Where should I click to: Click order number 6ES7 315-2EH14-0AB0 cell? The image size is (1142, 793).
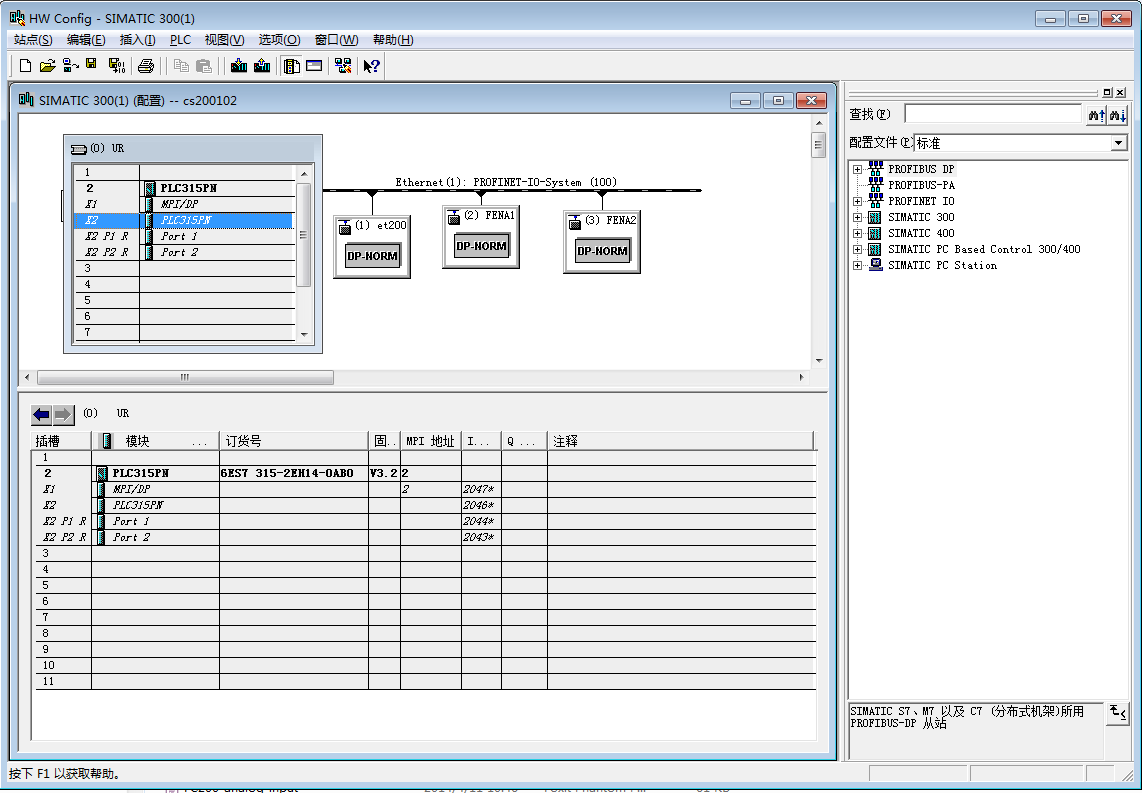click(294, 473)
